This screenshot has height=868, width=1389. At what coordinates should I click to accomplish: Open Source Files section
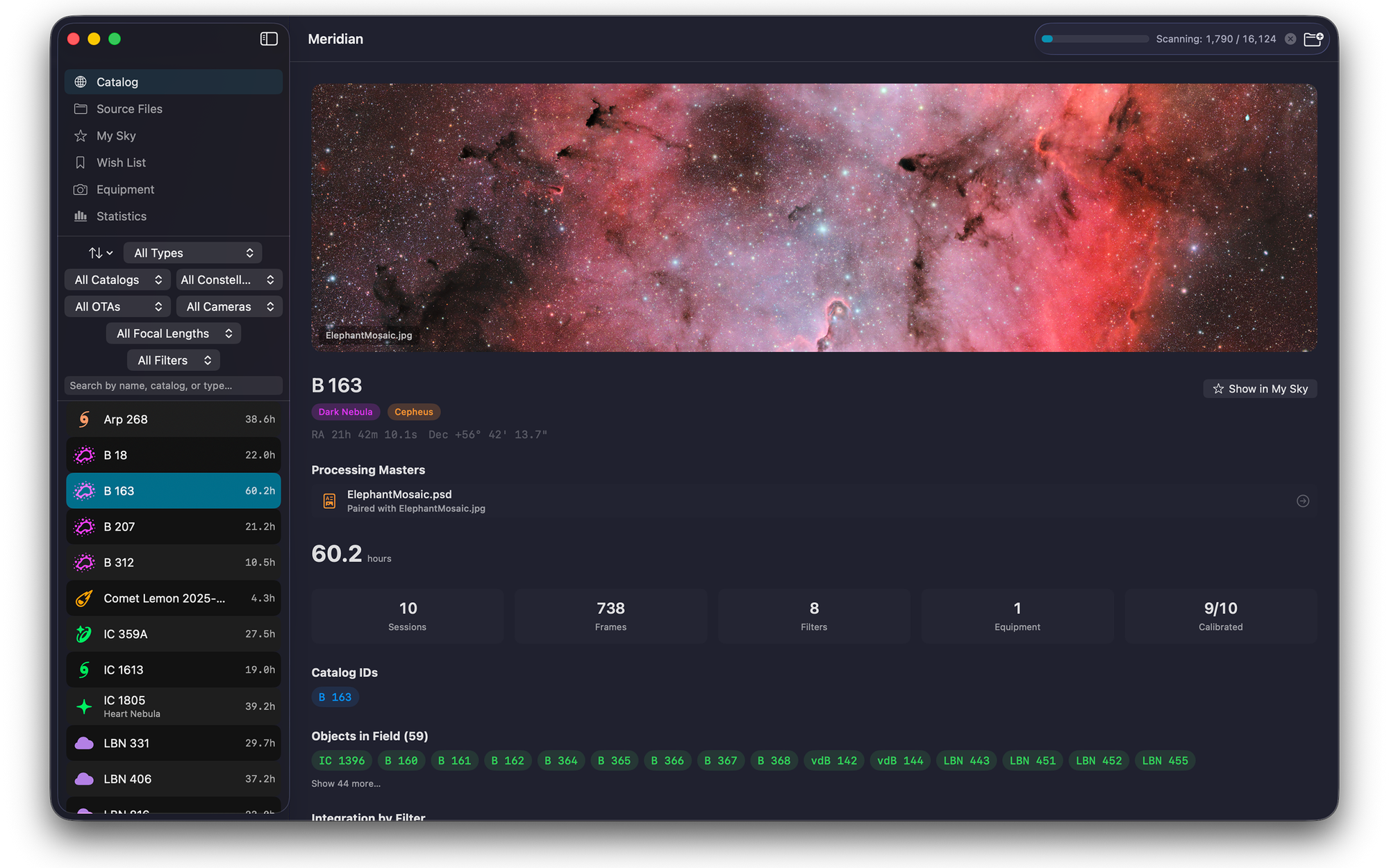(x=174, y=109)
